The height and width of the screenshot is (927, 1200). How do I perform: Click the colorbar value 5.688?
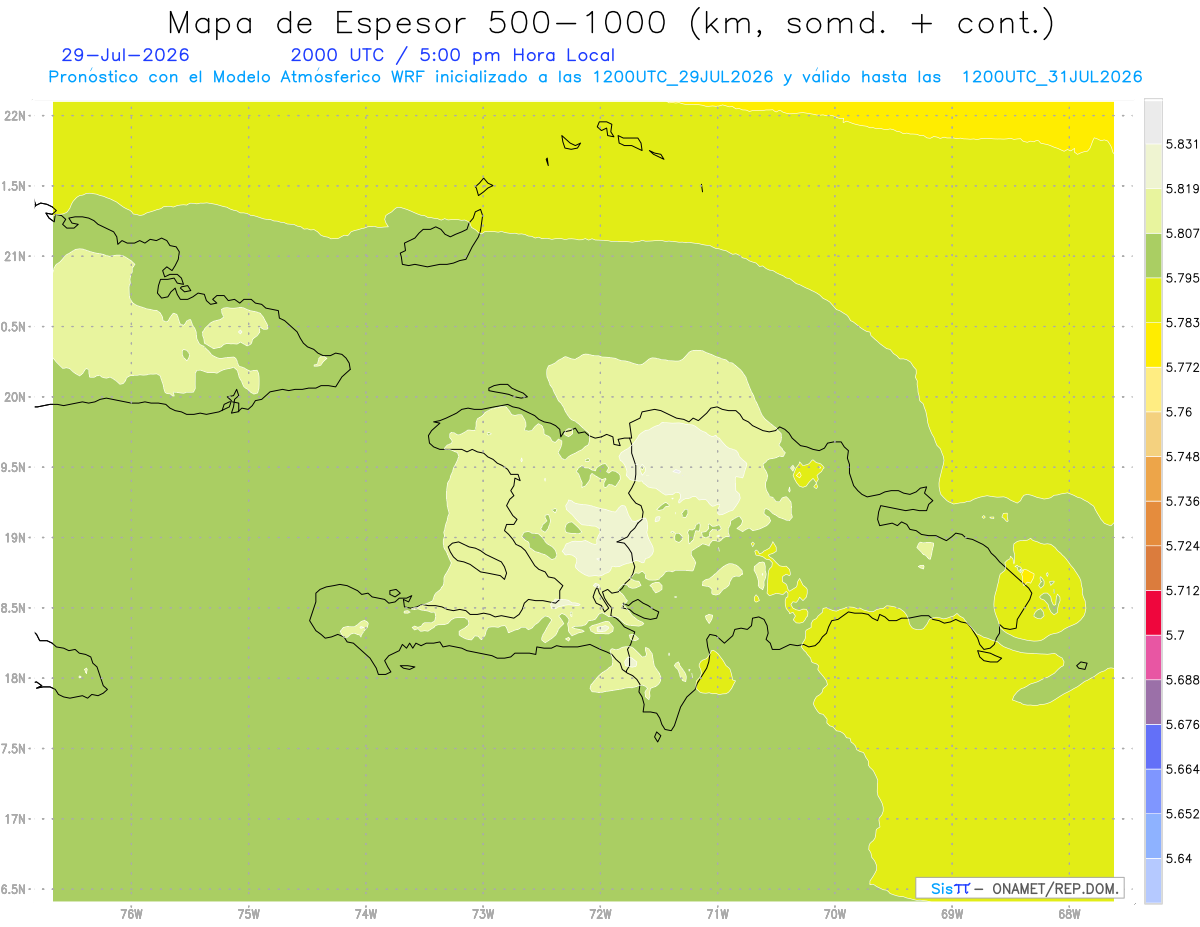tap(1182, 679)
